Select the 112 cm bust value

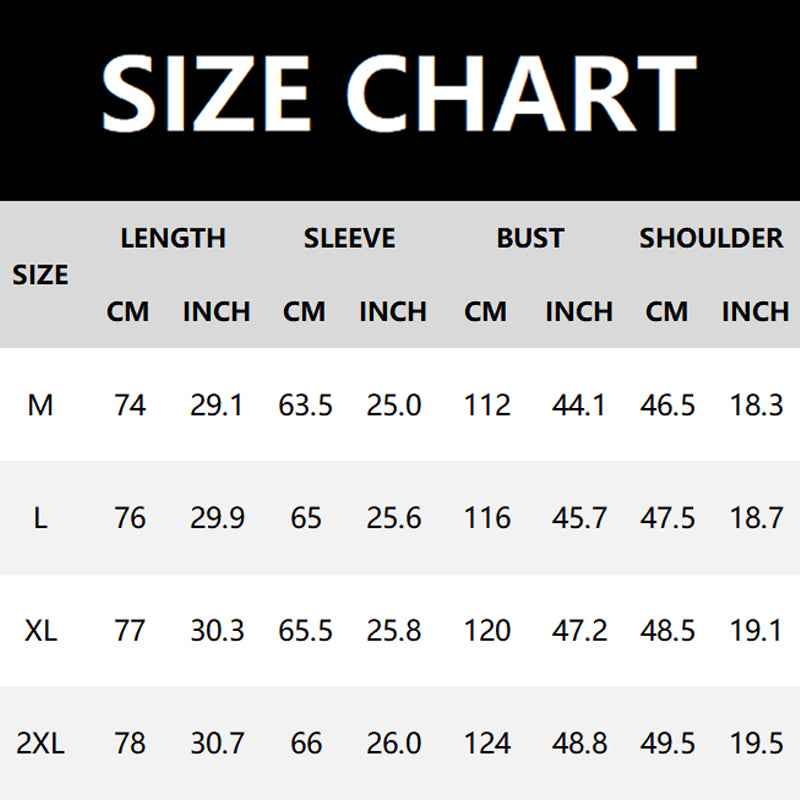pos(487,405)
